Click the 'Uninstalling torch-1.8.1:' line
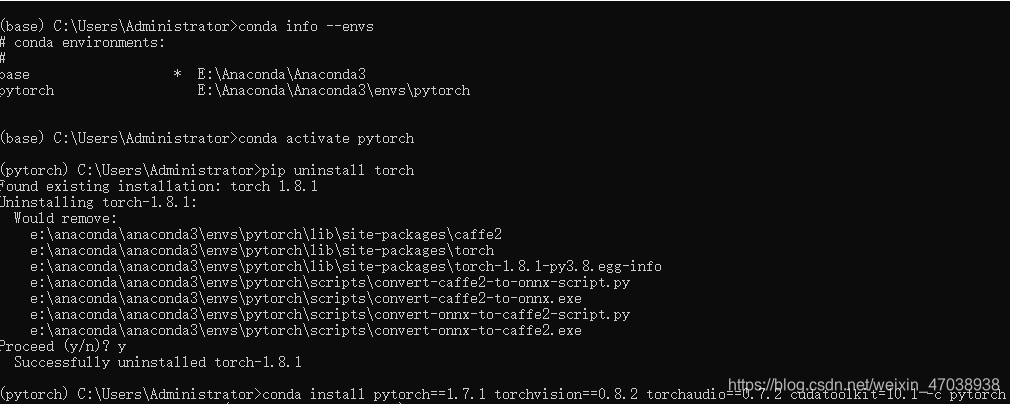Screen dimensions: 1010x404 [x=98, y=202]
